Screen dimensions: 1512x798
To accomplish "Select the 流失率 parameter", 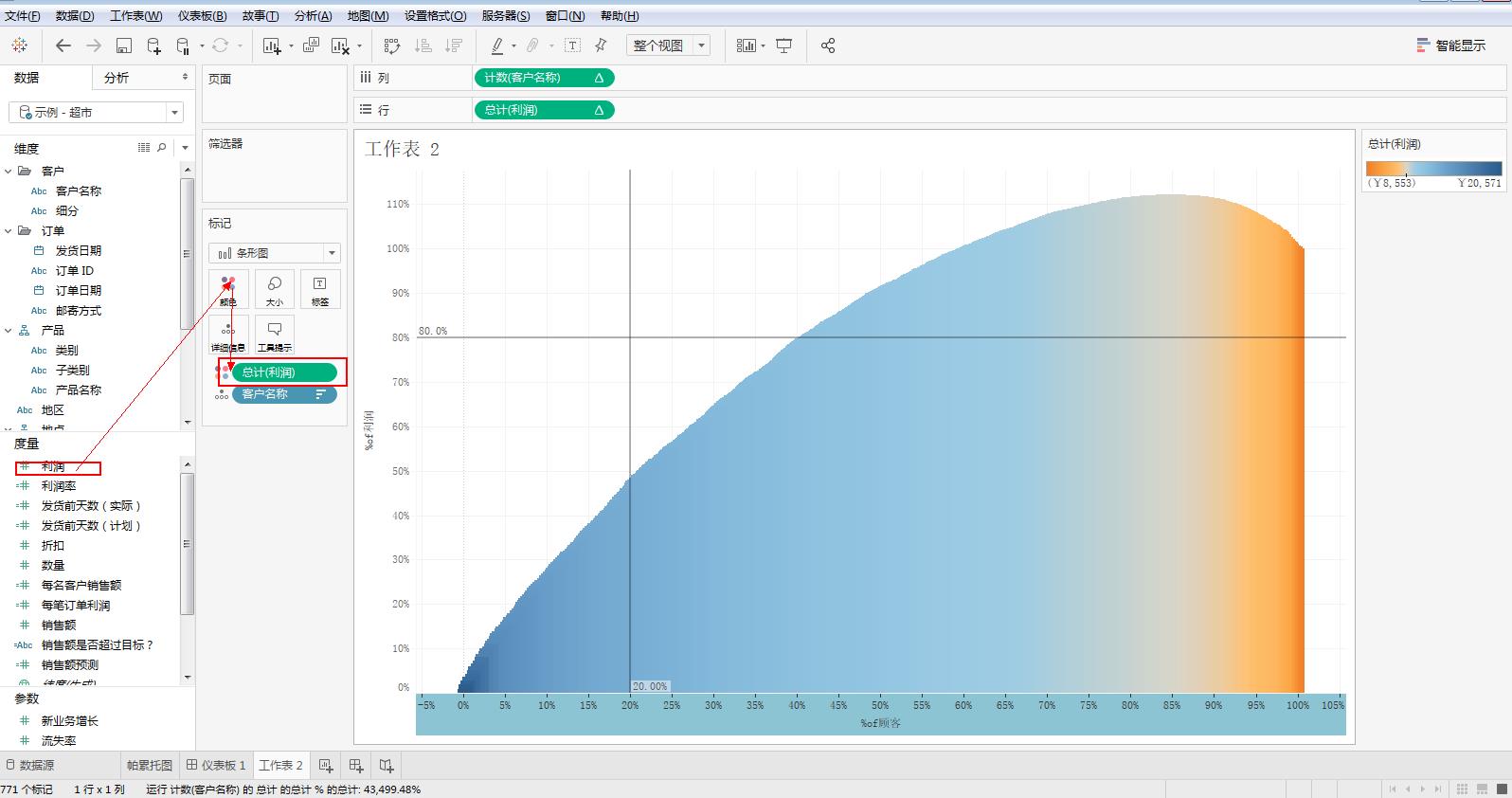I will (x=59, y=741).
